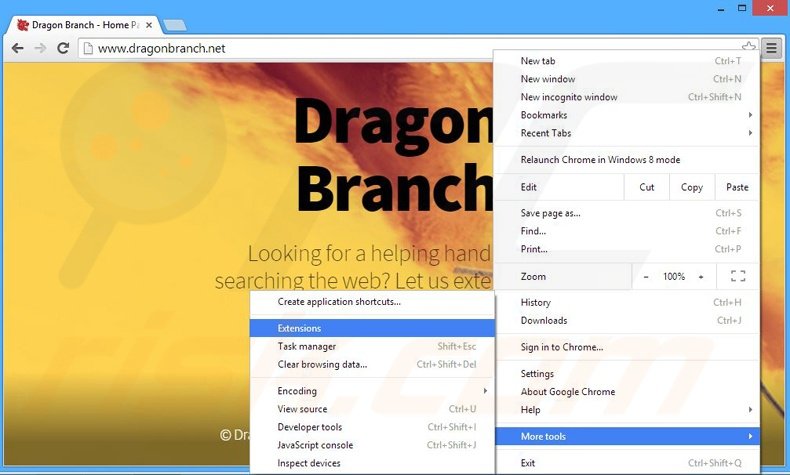
Task: Select About Google Chrome
Action: pos(627,392)
